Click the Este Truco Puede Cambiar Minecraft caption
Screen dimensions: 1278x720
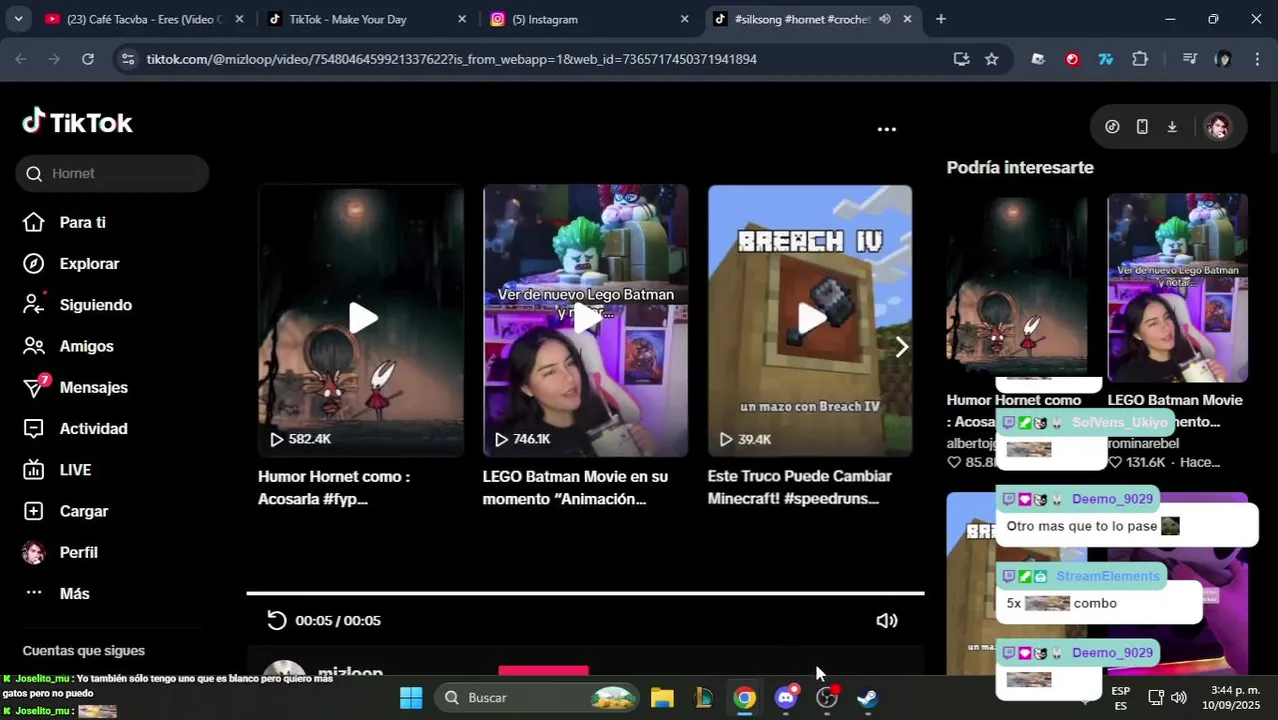pos(799,487)
